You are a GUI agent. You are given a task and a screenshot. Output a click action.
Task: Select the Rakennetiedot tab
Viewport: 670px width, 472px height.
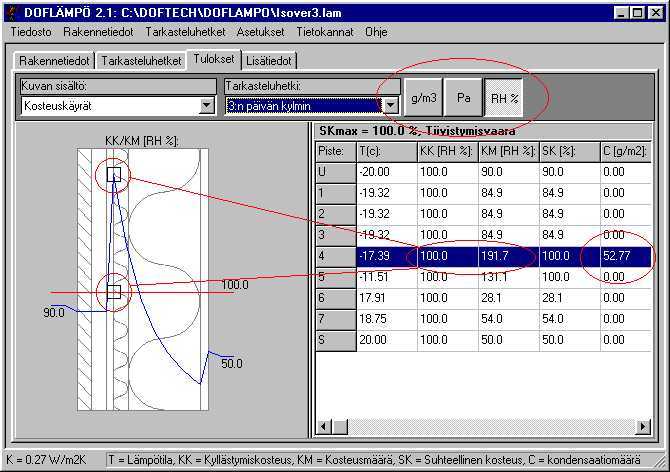(55, 61)
